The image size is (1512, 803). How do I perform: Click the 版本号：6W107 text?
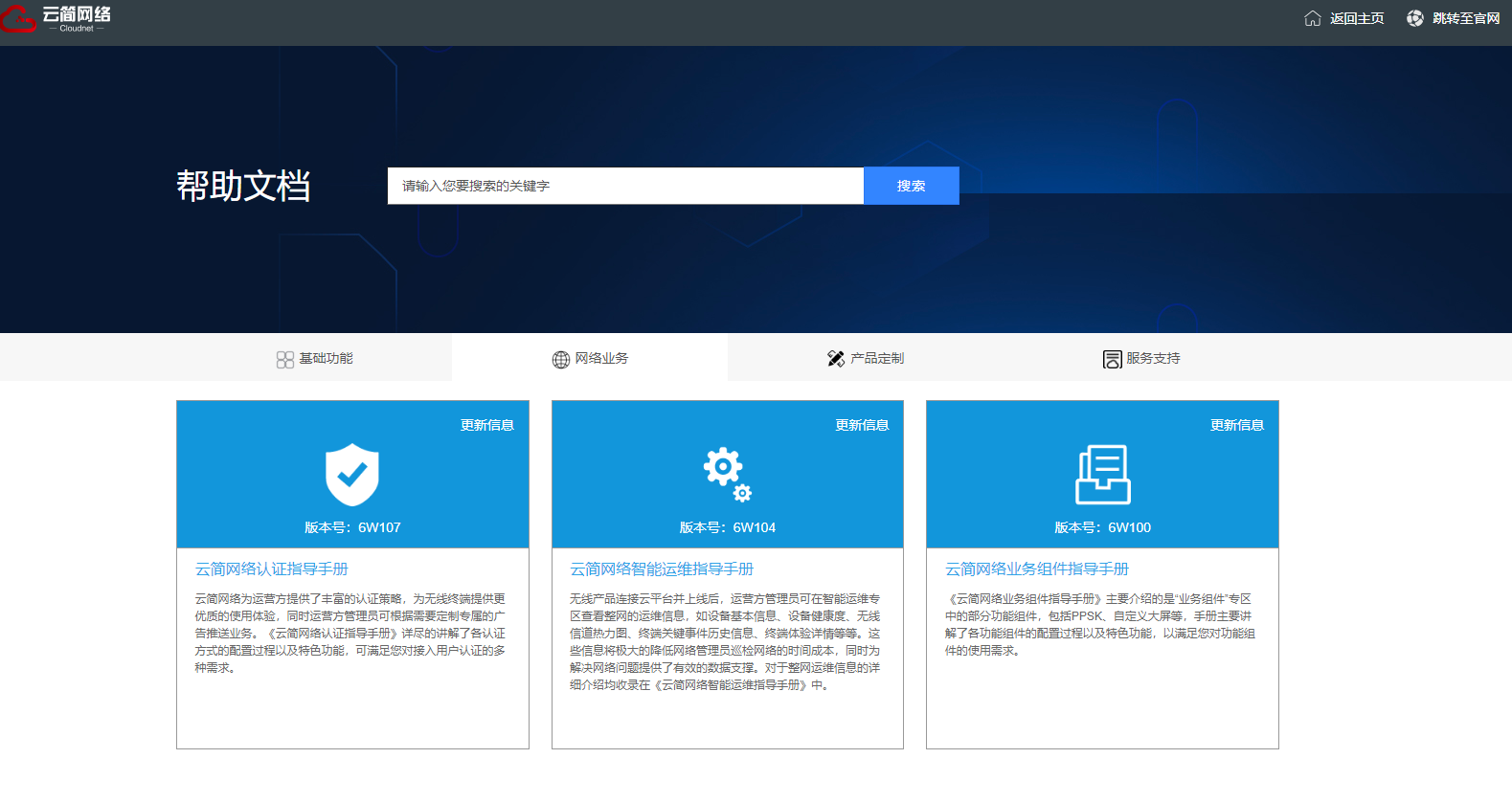coord(352,527)
